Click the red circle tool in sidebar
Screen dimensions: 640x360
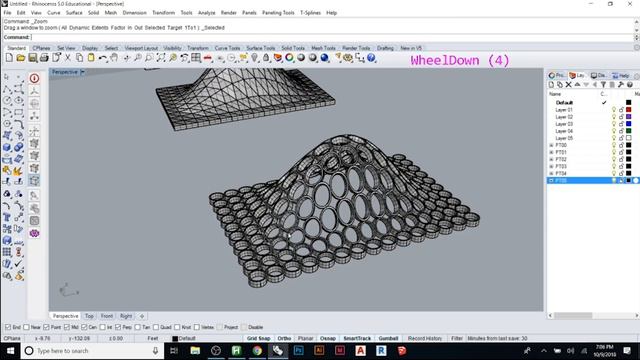[x=34, y=78]
